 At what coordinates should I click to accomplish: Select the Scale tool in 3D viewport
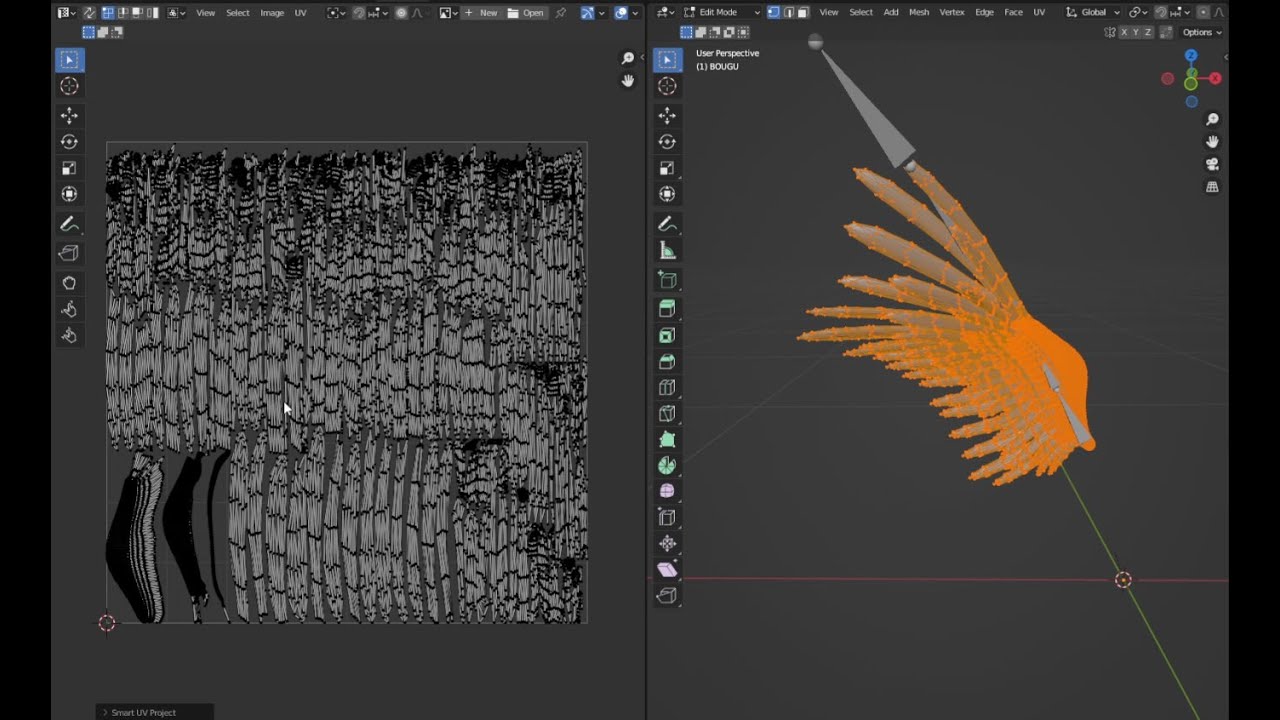pos(667,168)
